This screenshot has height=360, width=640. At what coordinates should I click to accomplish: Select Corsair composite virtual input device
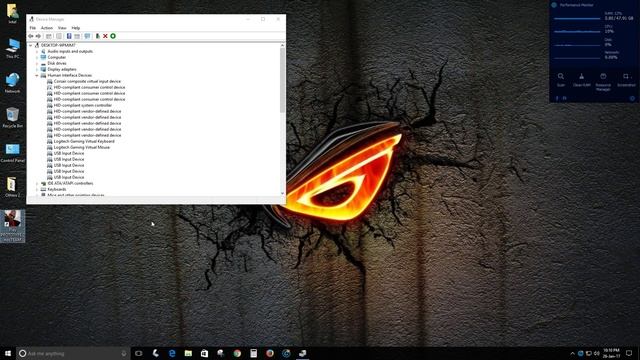(x=87, y=81)
